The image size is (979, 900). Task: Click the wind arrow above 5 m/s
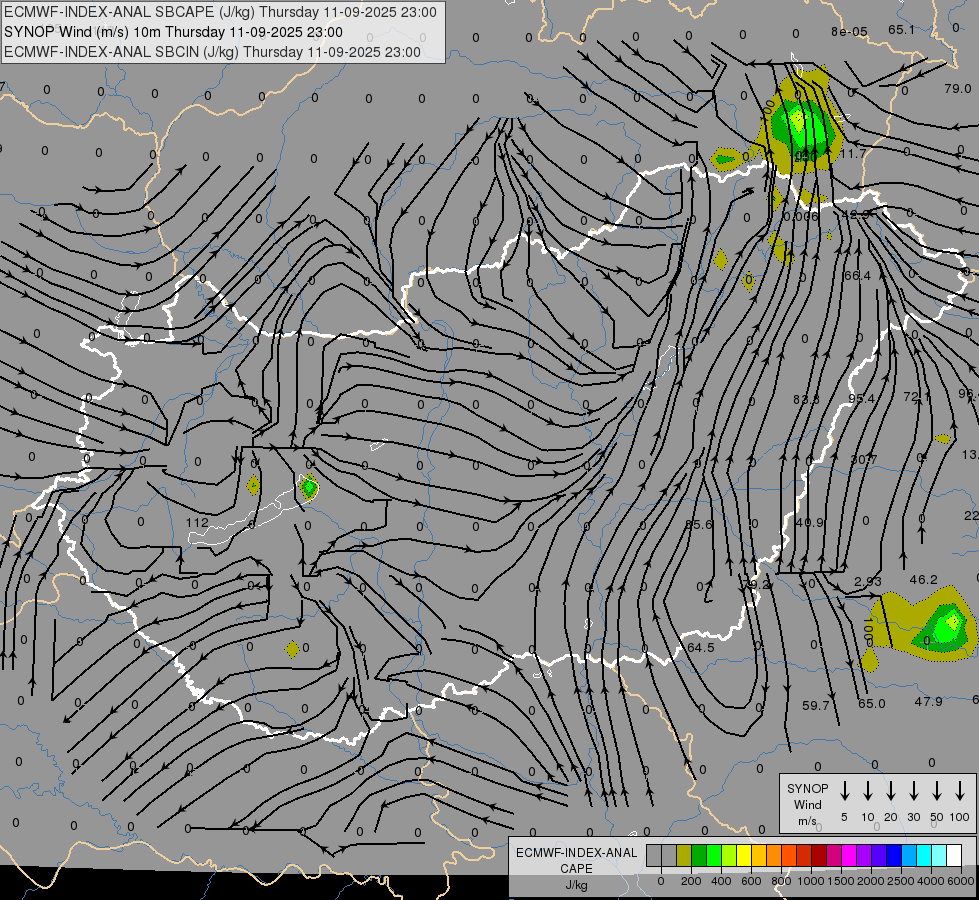pyautogui.click(x=844, y=791)
